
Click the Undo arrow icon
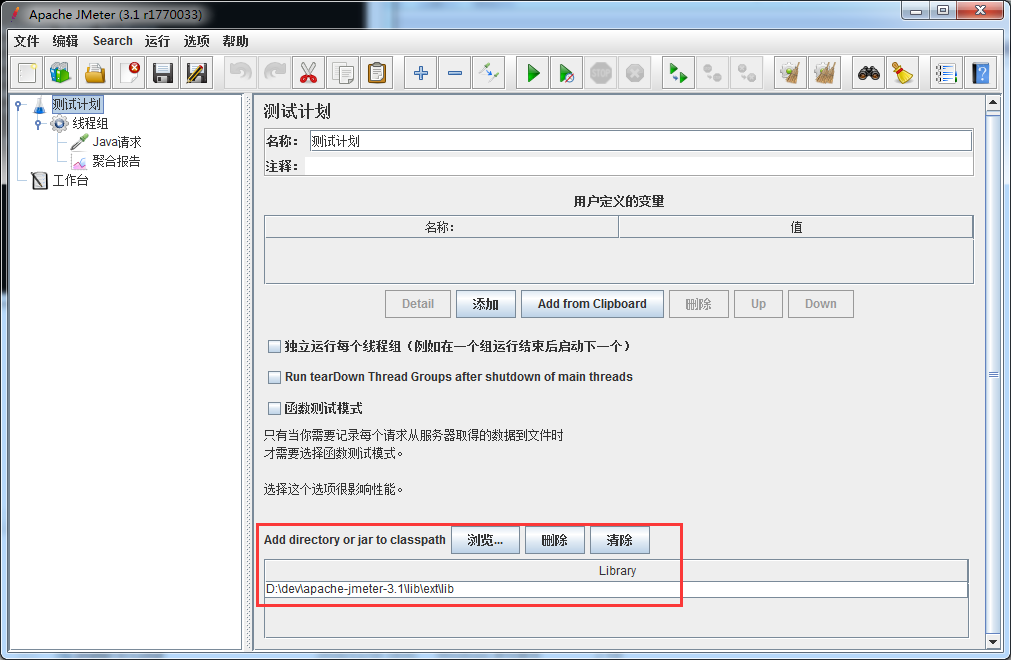coord(240,73)
